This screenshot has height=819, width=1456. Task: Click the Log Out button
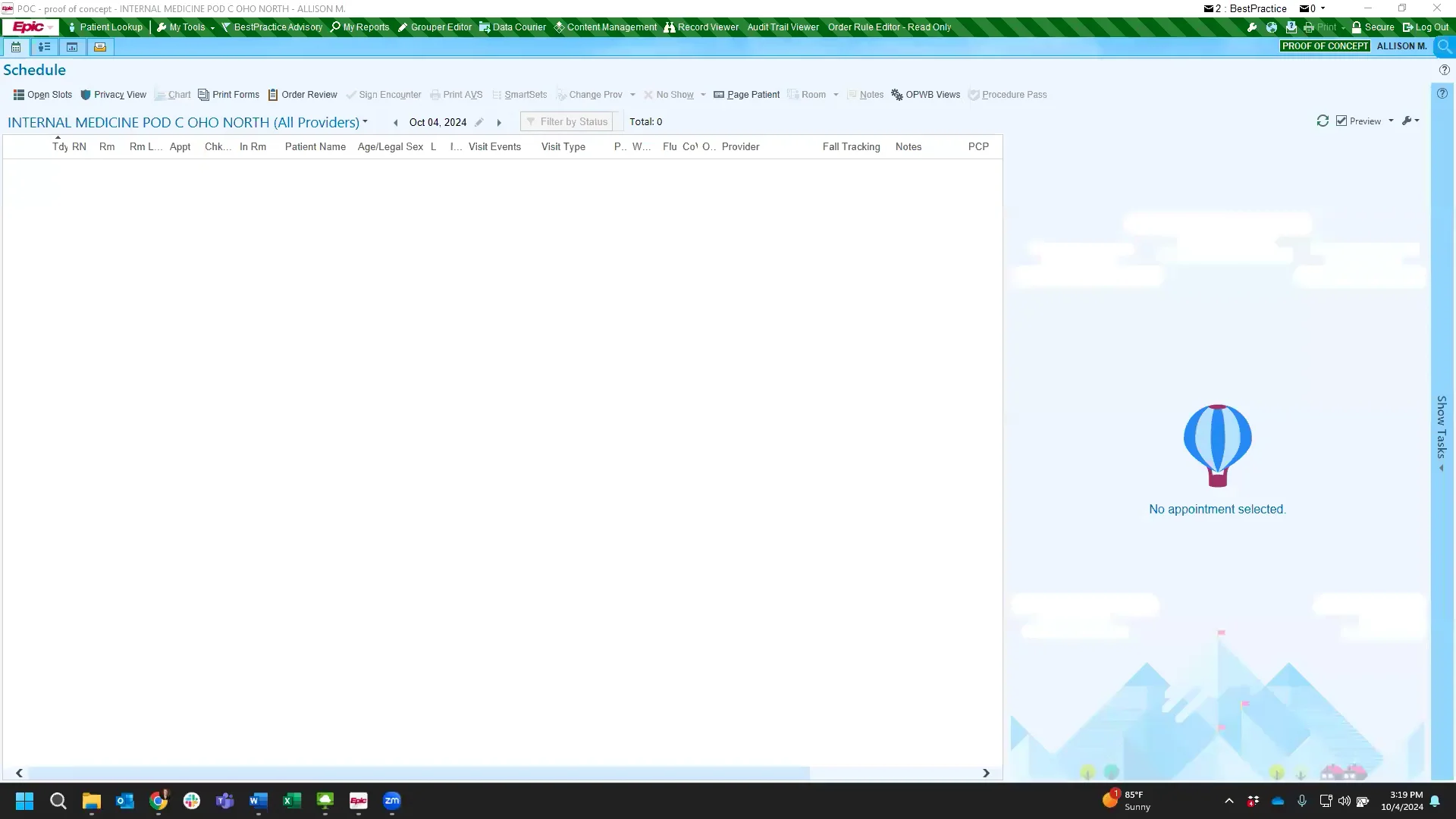pos(1426,27)
